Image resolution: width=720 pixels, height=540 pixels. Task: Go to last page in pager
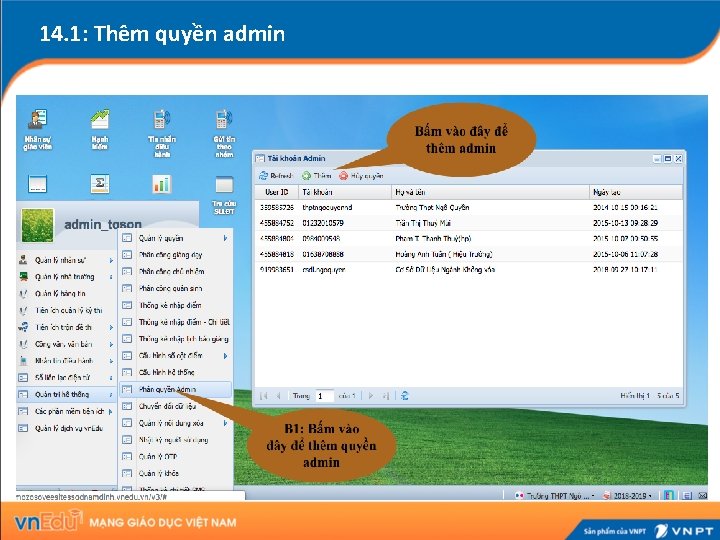[386, 396]
